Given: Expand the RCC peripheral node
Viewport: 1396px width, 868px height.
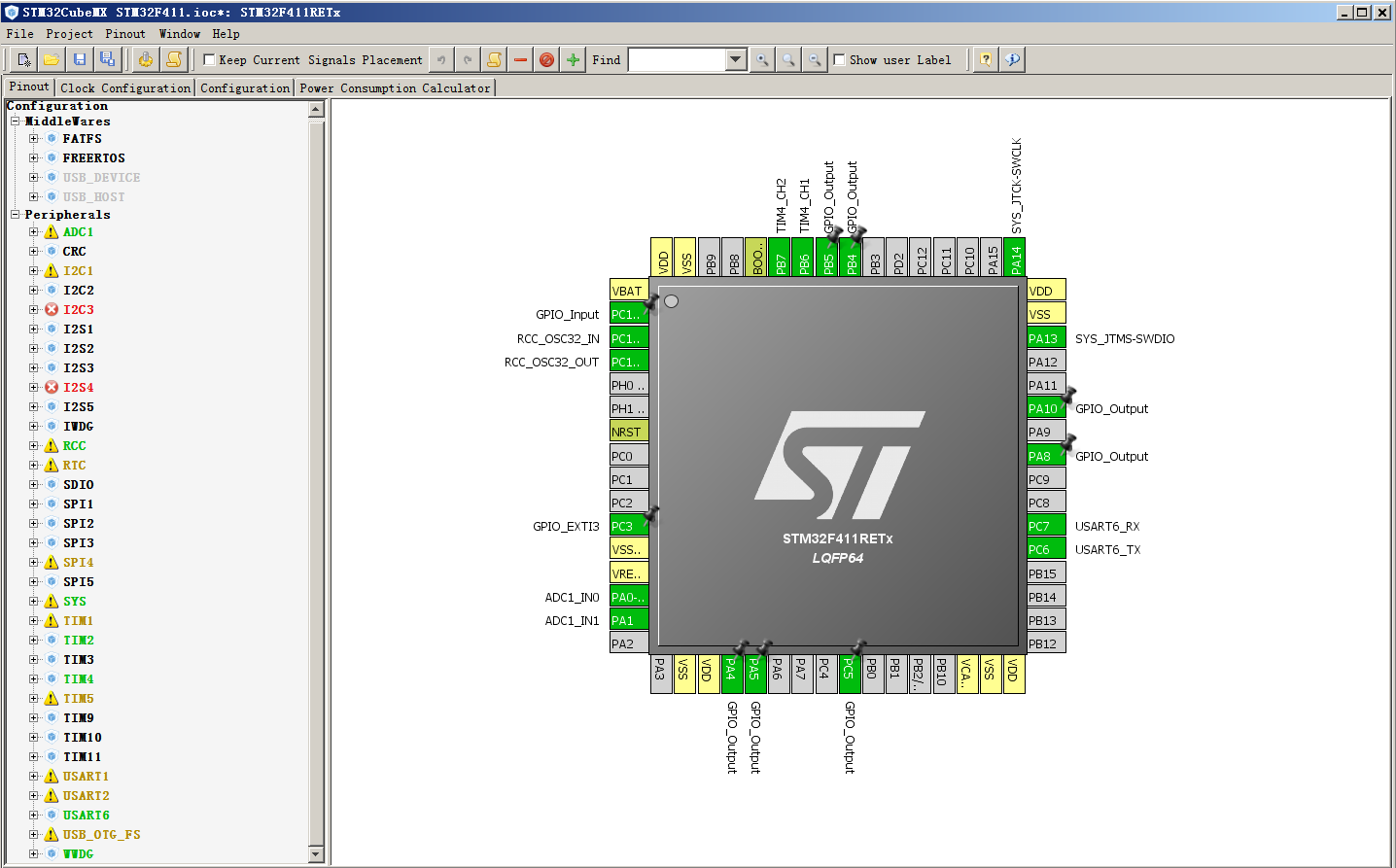Looking at the screenshot, I should tap(34, 446).
